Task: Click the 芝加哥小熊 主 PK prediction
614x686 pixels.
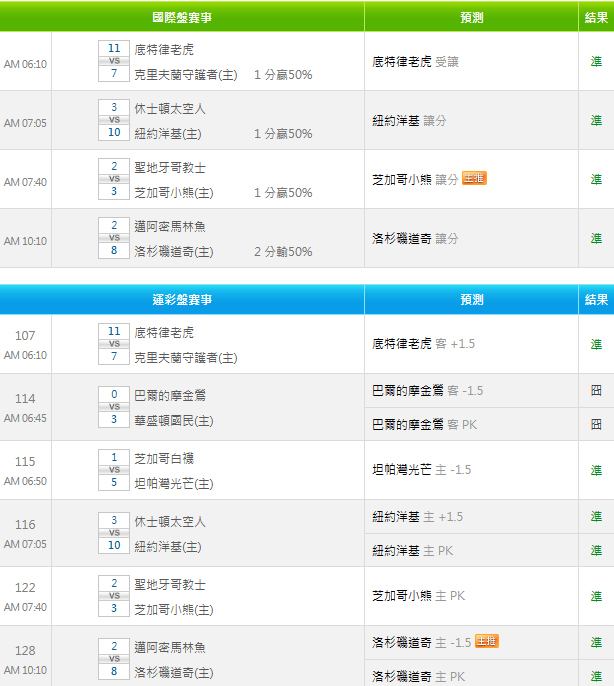Action: click(x=418, y=596)
